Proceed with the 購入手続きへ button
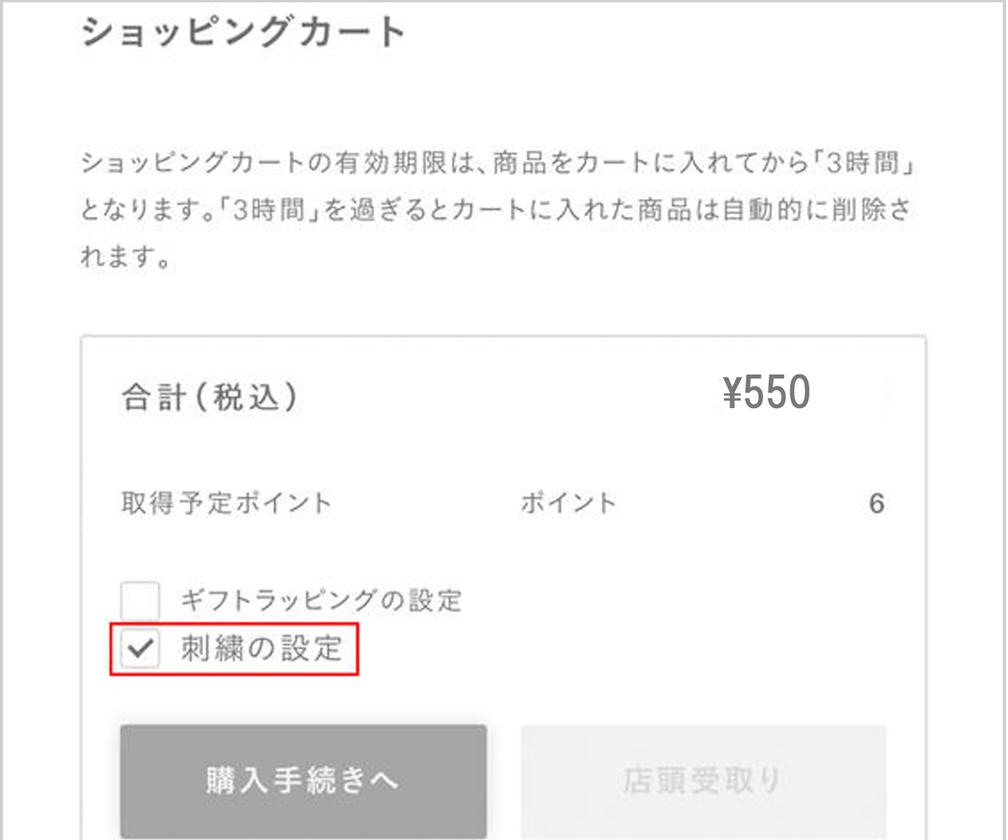This screenshot has width=1008, height=840. coord(303,781)
